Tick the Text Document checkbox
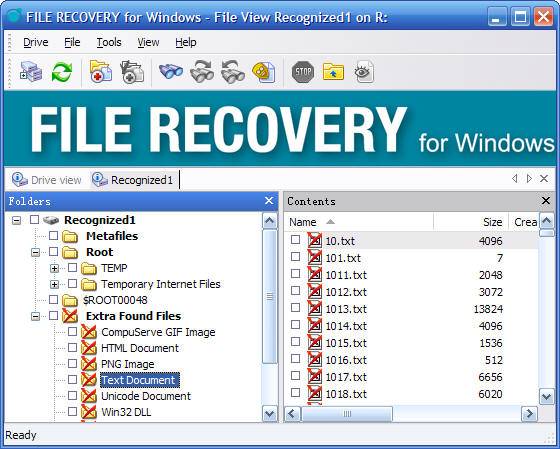Screen dimensions: 560x449 pos(72,379)
